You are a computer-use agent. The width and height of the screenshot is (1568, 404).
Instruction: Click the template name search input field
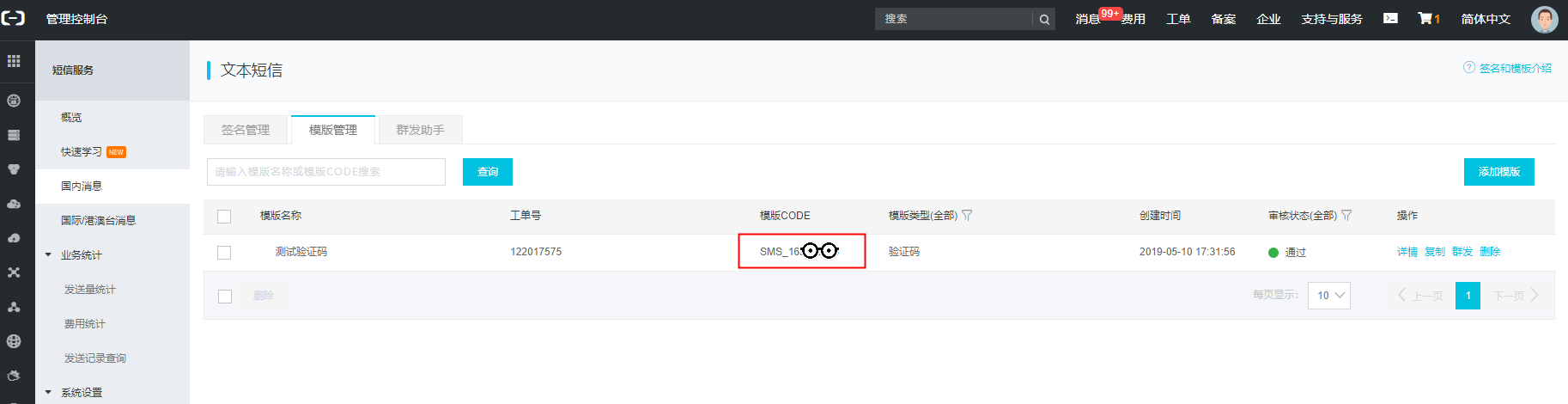[x=326, y=172]
